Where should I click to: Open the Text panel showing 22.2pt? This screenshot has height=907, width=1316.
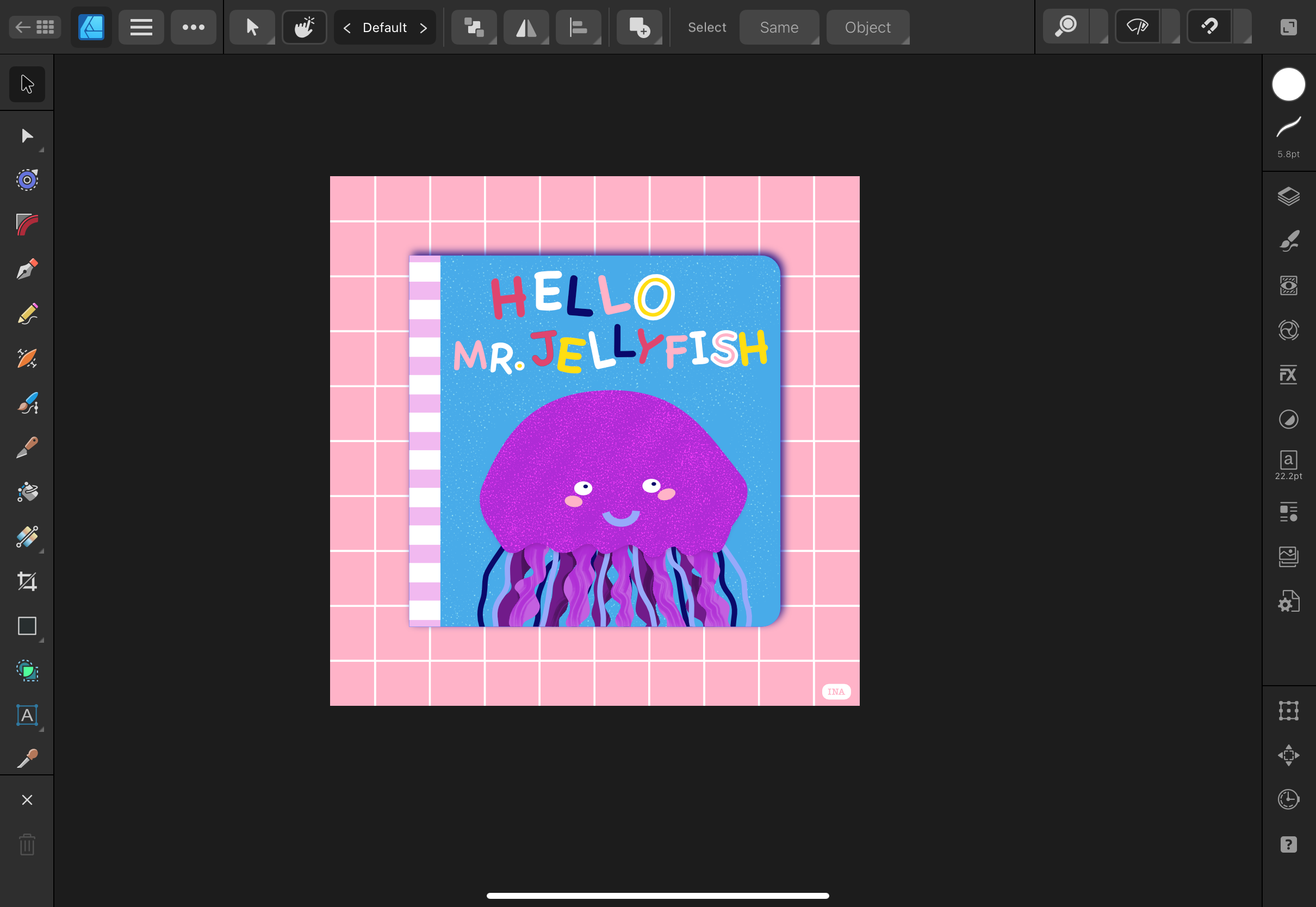click(x=1289, y=465)
